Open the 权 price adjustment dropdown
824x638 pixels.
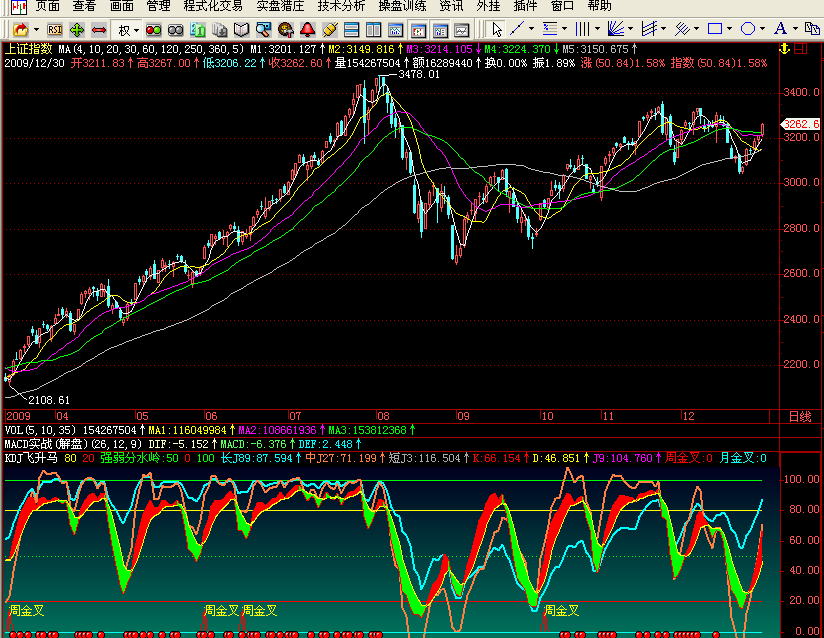(128, 30)
